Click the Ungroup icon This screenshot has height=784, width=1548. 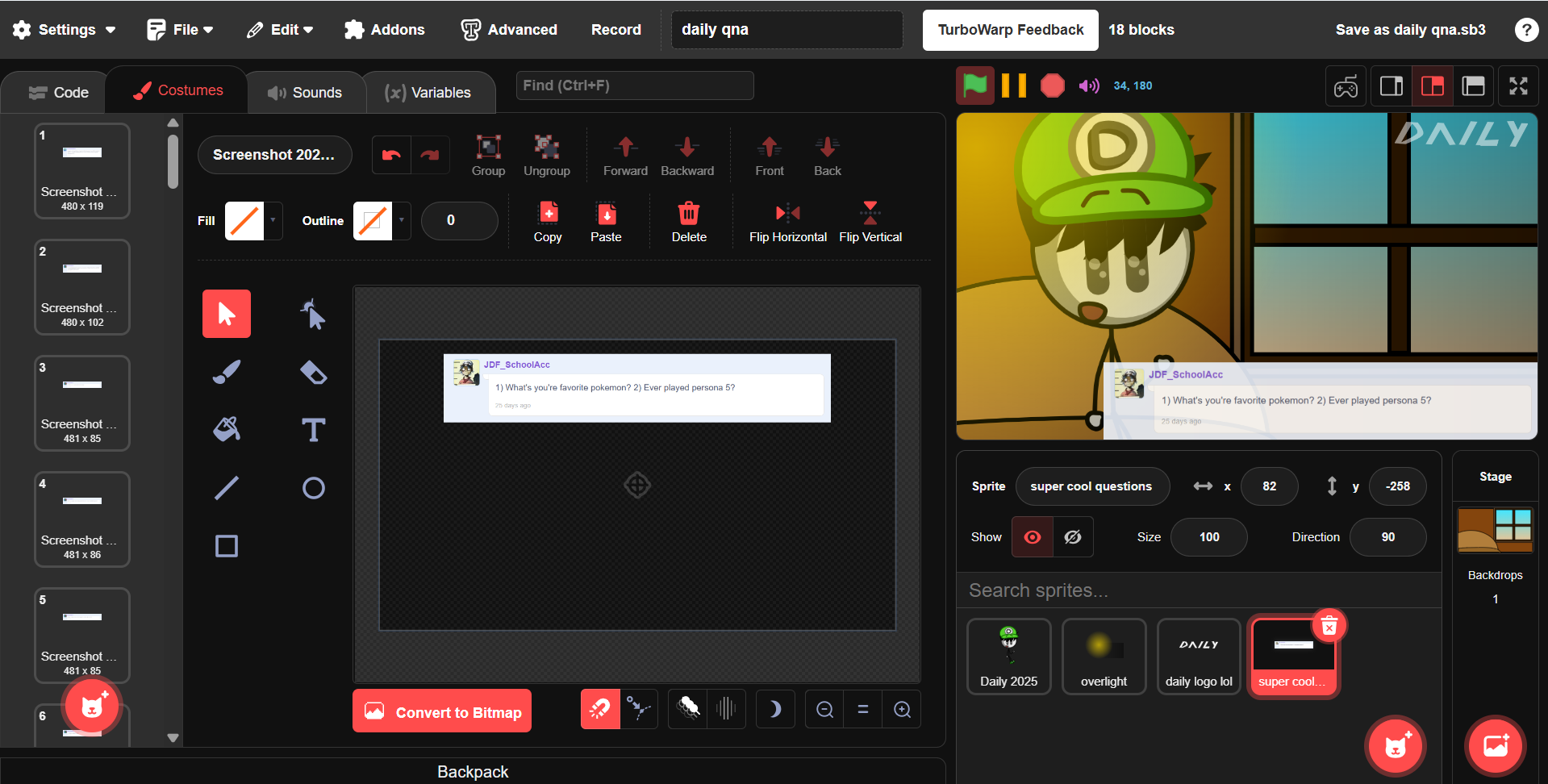click(x=547, y=156)
